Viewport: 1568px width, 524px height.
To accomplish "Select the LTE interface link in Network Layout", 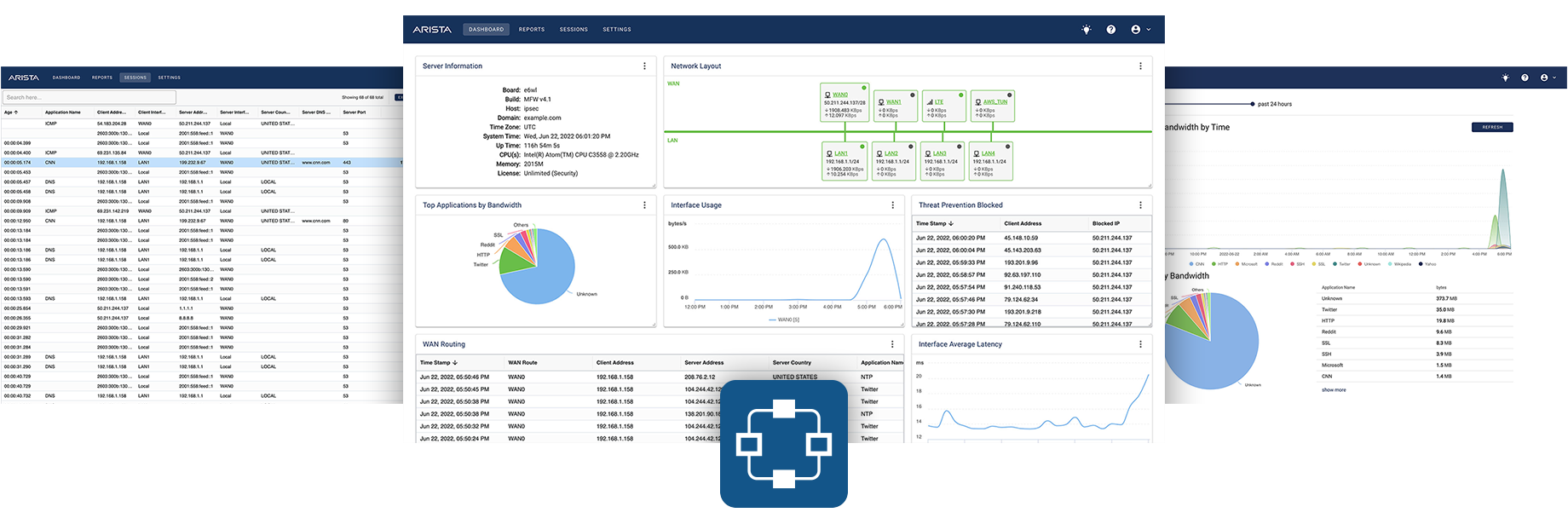I will [939, 101].
